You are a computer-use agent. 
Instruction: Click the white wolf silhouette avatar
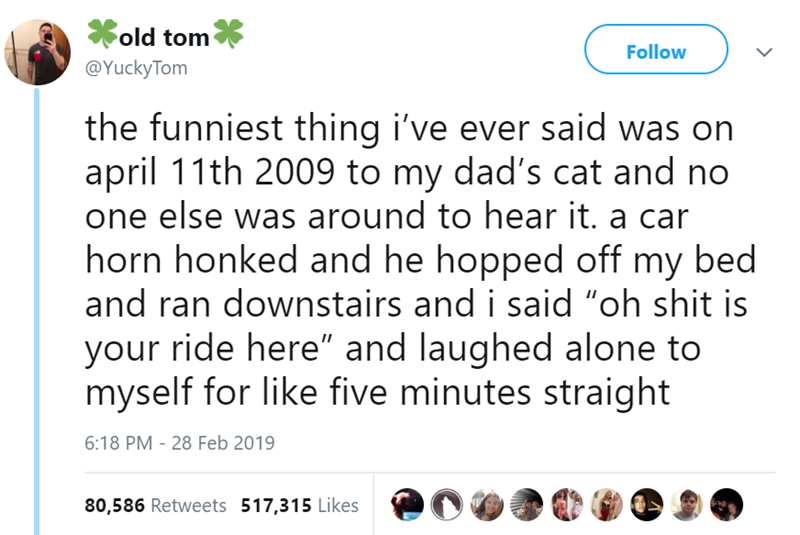coord(448,505)
